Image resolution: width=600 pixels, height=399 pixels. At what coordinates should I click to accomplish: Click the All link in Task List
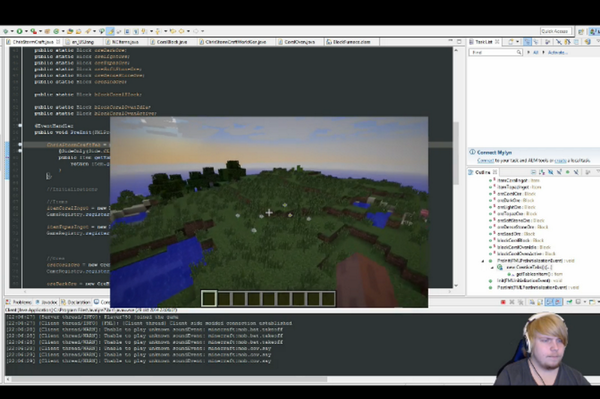click(536, 52)
